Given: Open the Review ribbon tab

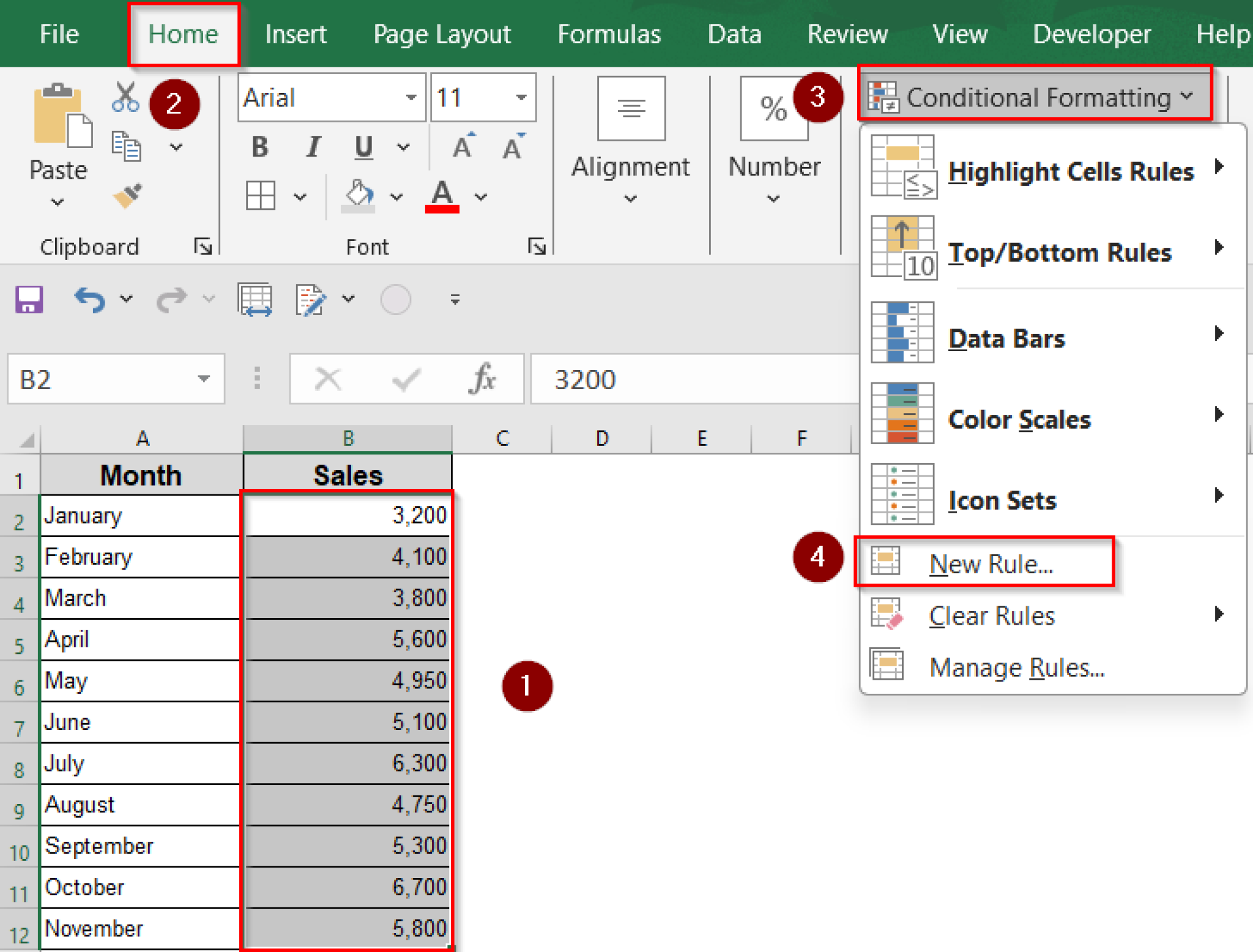Looking at the screenshot, I should coord(847,34).
